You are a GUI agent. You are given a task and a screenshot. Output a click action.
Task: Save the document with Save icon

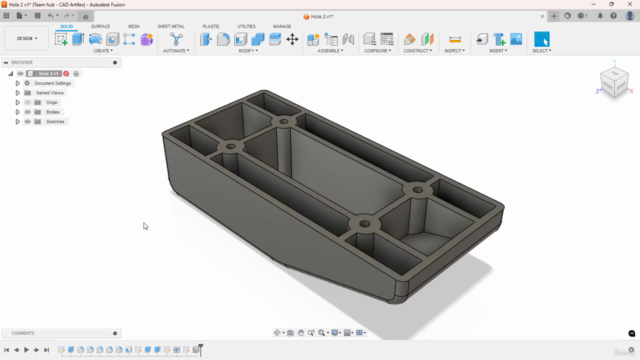point(38,16)
